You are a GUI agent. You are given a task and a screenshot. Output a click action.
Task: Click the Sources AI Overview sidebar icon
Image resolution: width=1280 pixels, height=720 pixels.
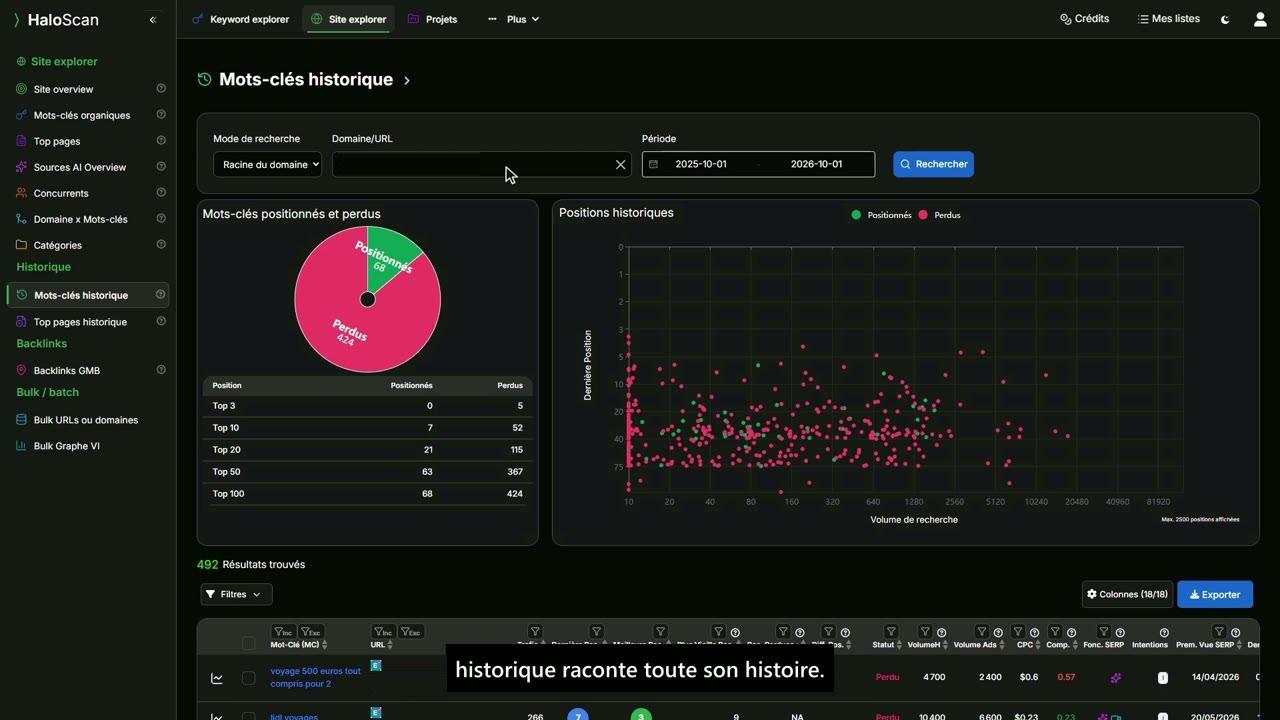21,167
